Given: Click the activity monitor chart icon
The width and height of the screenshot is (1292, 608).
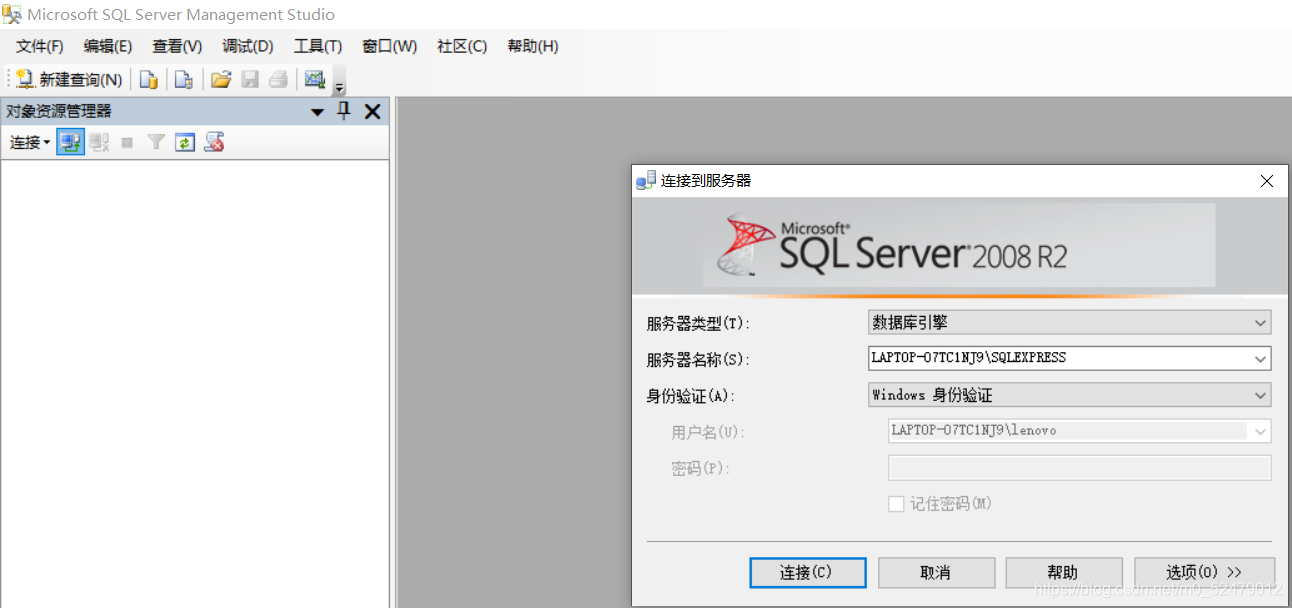Looking at the screenshot, I should point(315,79).
